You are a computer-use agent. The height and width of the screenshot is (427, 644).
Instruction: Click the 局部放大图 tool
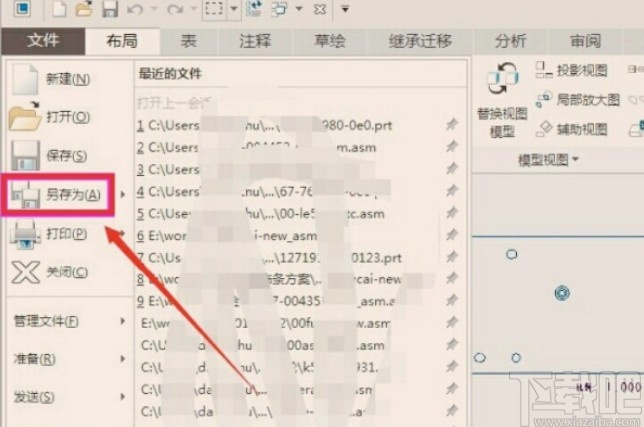coord(577,100)
